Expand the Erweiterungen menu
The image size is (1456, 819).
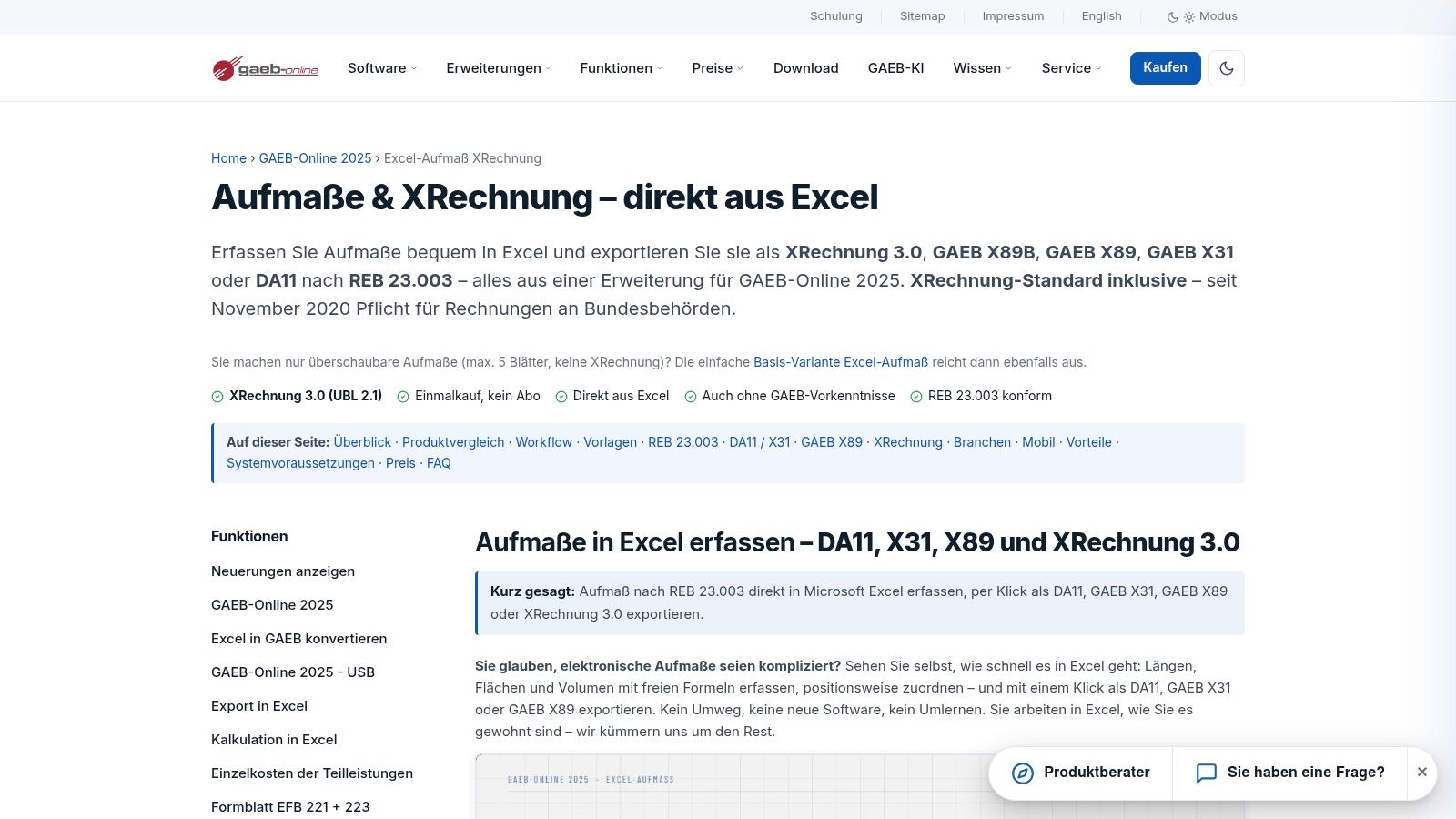(x=499, y=68)
